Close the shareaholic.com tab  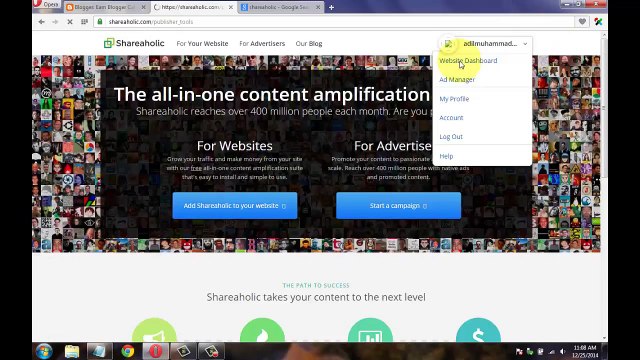tap(231, 7)
